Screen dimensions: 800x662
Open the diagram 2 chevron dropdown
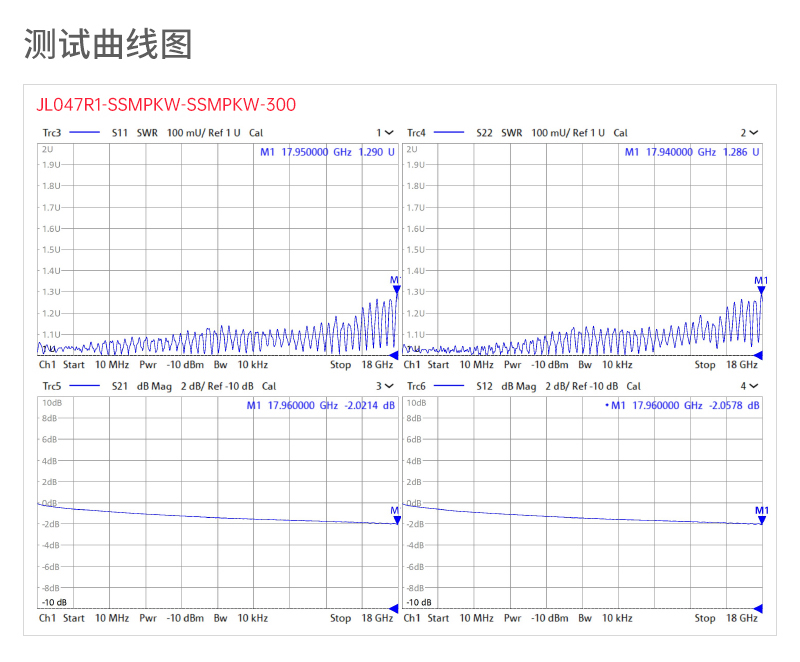[754, 133]
